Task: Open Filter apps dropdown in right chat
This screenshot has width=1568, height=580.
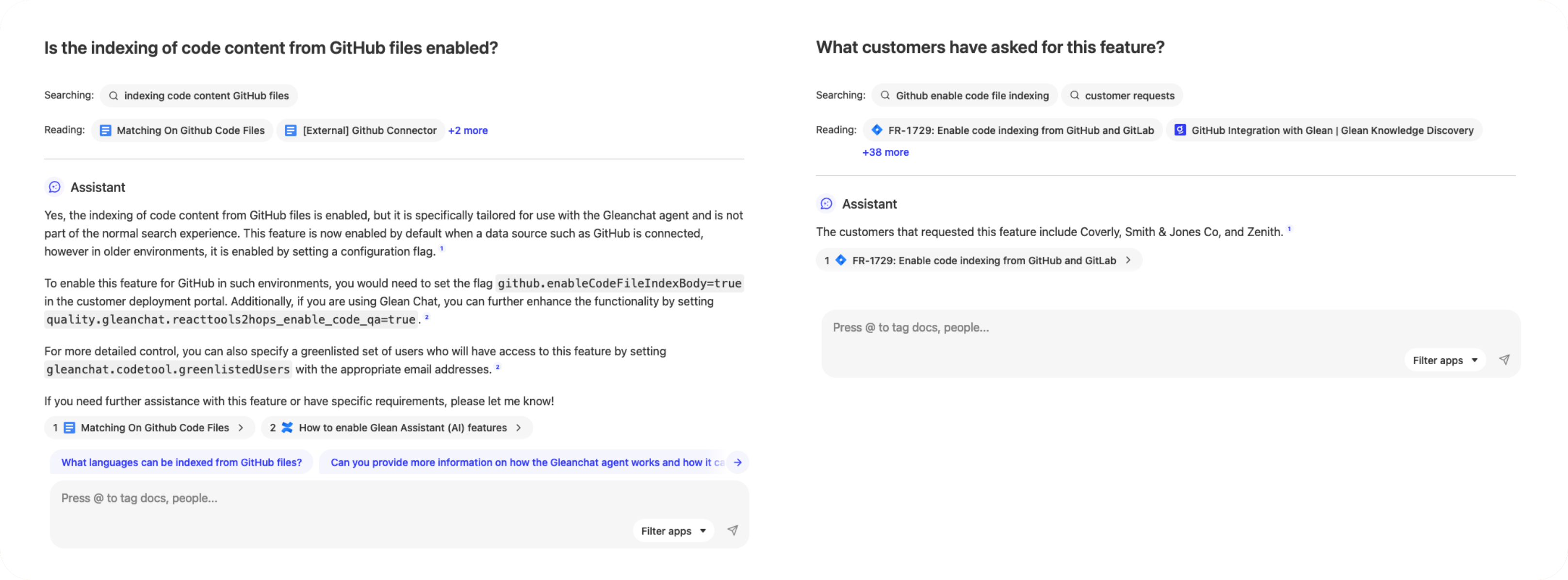Action: click(x=1444, y=360)
